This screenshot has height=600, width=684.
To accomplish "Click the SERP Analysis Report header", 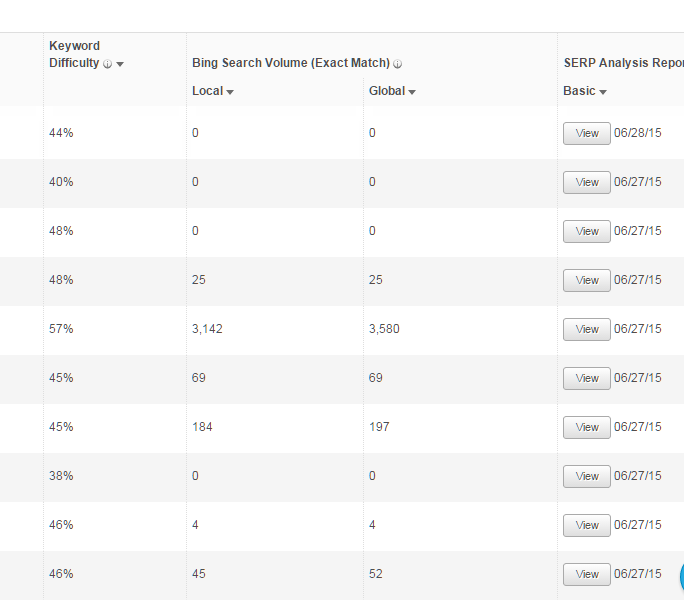I will pos(623,63).
